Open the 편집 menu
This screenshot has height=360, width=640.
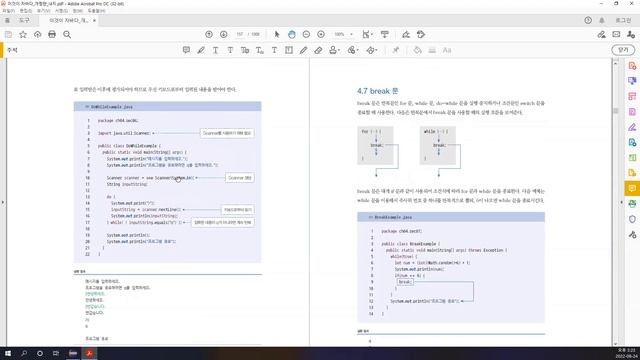coord(26,11)
